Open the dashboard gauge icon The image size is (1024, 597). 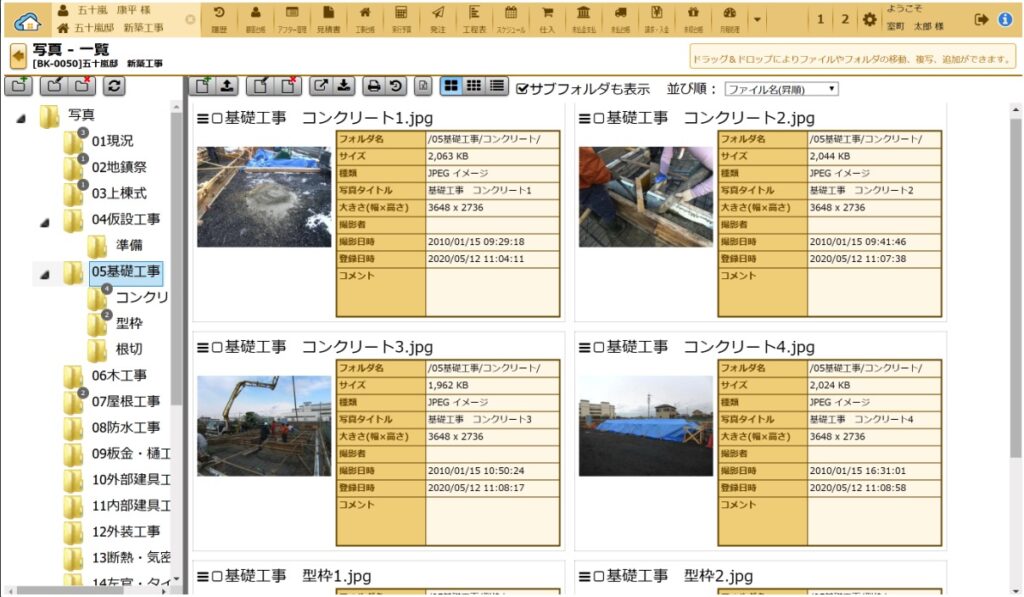(729, 20)
